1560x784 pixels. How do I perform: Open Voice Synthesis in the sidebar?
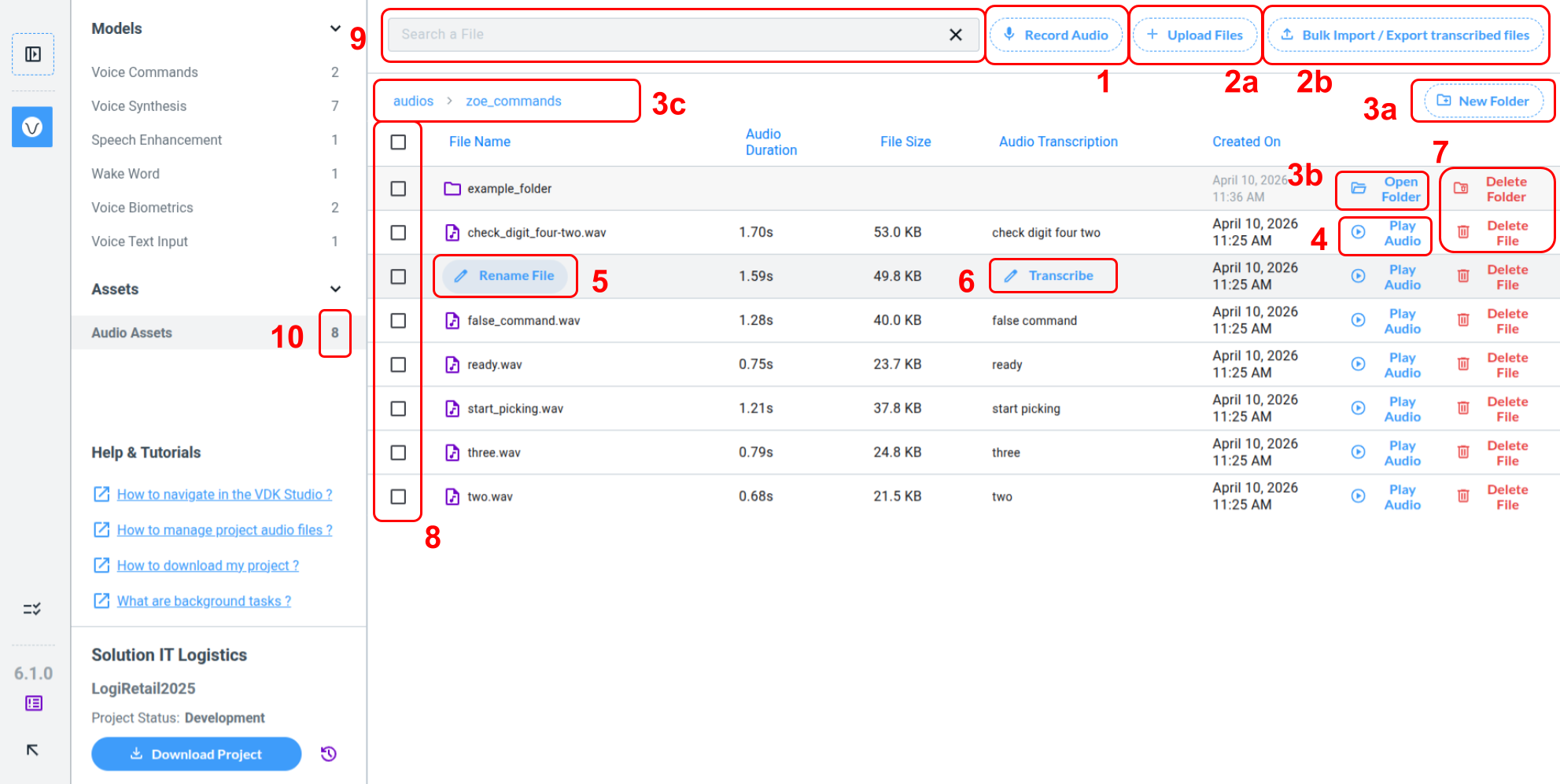pyautogui.click(x=139, y=106)
